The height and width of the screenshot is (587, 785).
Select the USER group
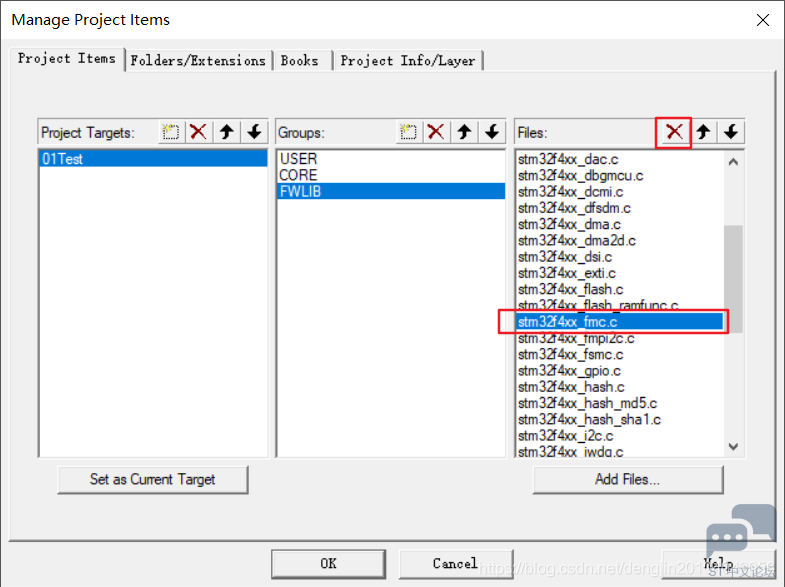coord(390,159)
